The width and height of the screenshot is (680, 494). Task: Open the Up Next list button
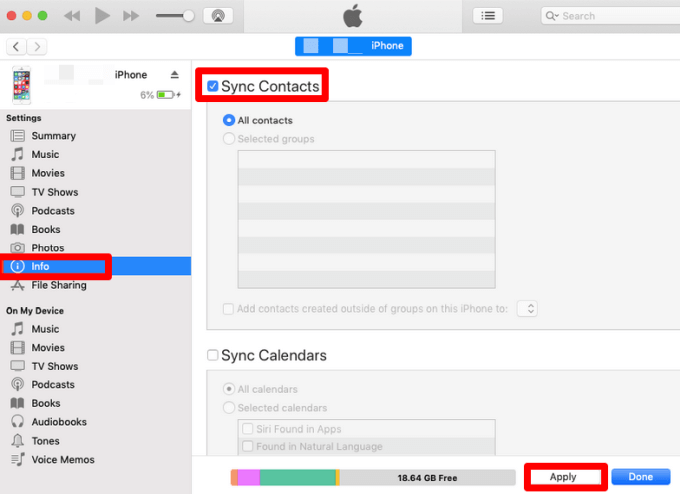(488, 16)
